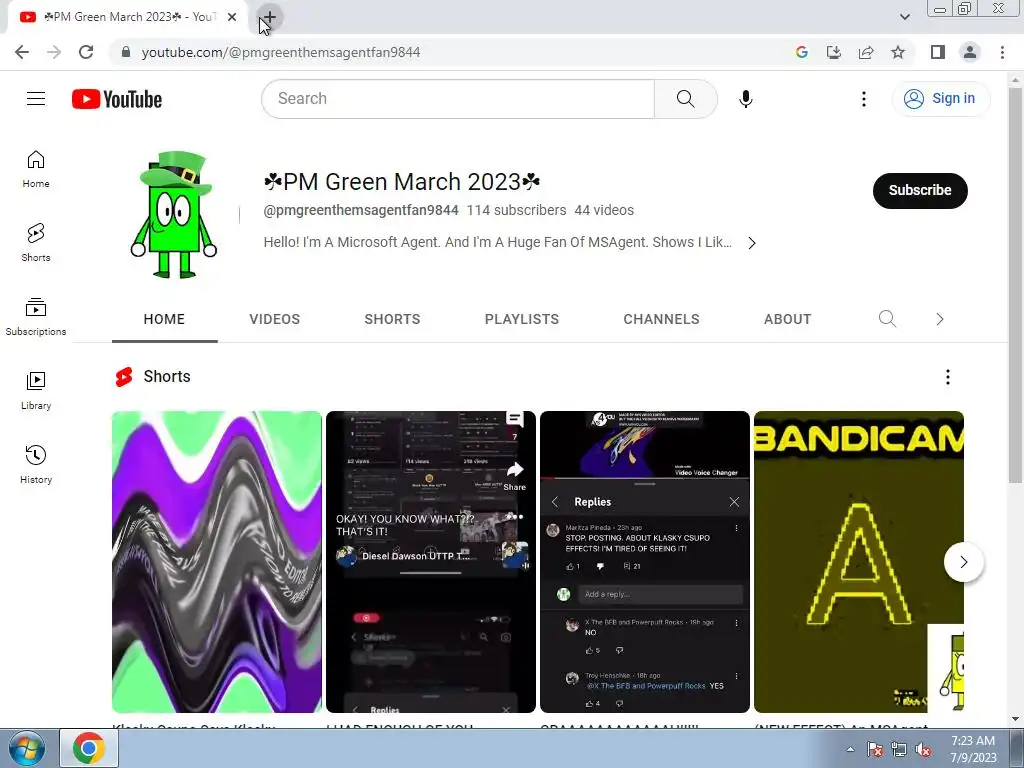Open a new browser tab
The image size is (1024, 768).
(x=269, y=18)
